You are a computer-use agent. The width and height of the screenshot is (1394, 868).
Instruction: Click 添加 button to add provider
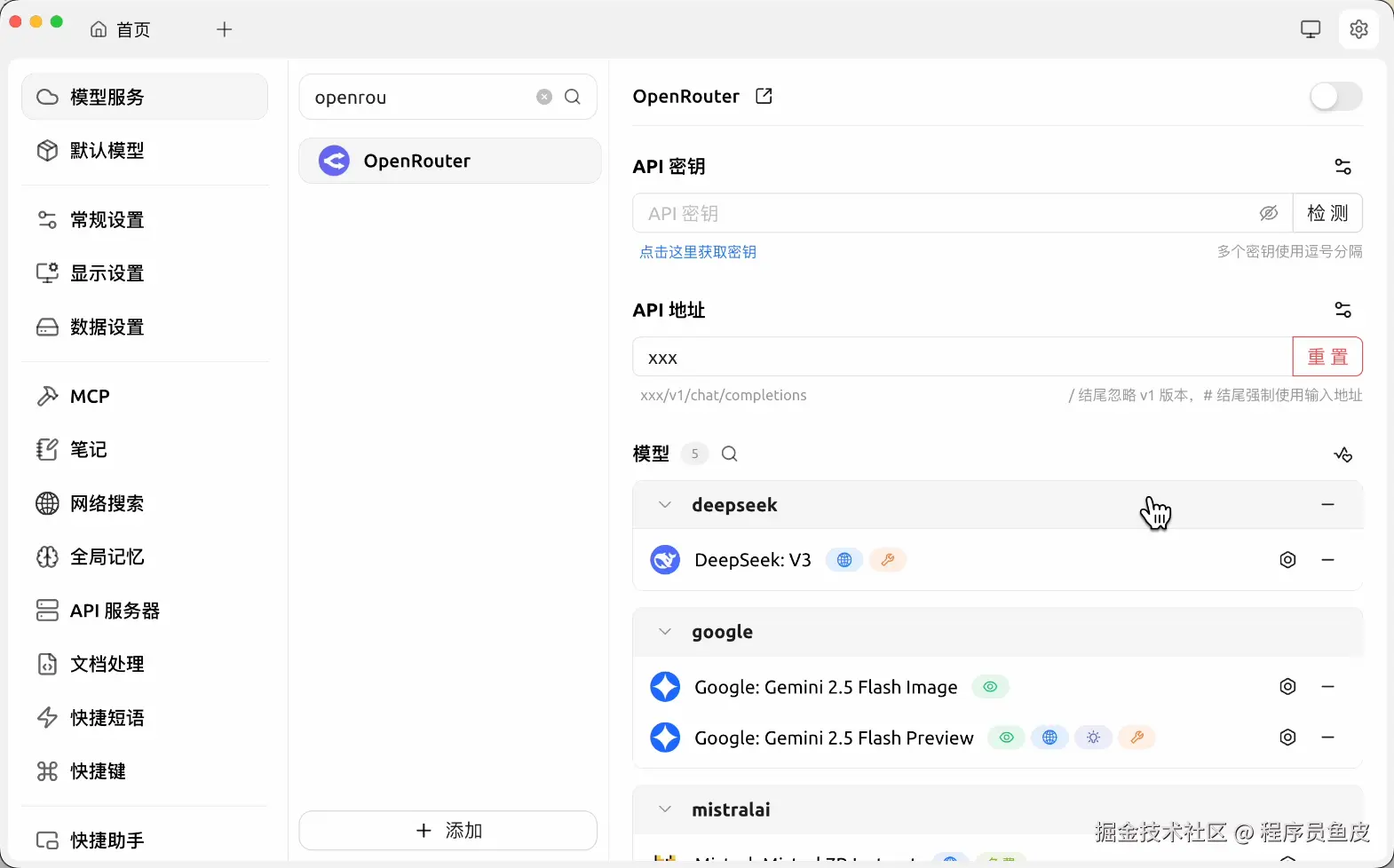click(448, 831)
